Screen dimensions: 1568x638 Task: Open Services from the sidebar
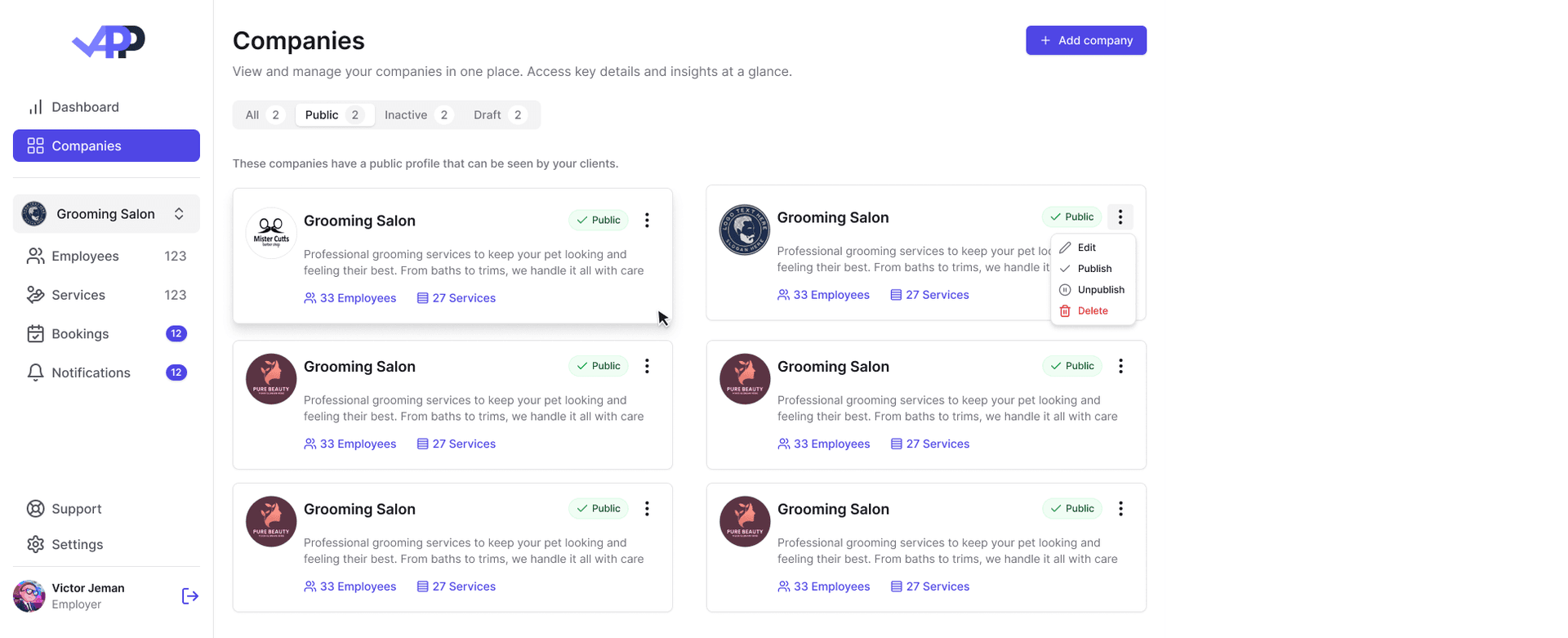point(35,295)
